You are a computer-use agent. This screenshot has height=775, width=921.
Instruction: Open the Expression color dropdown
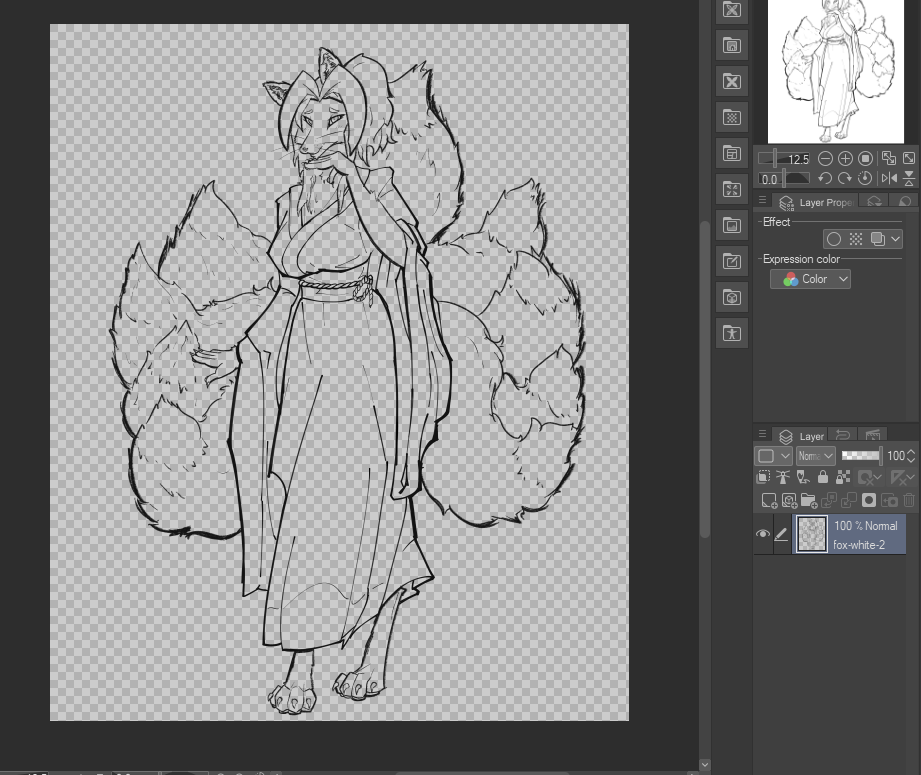(x=811, y=279)
